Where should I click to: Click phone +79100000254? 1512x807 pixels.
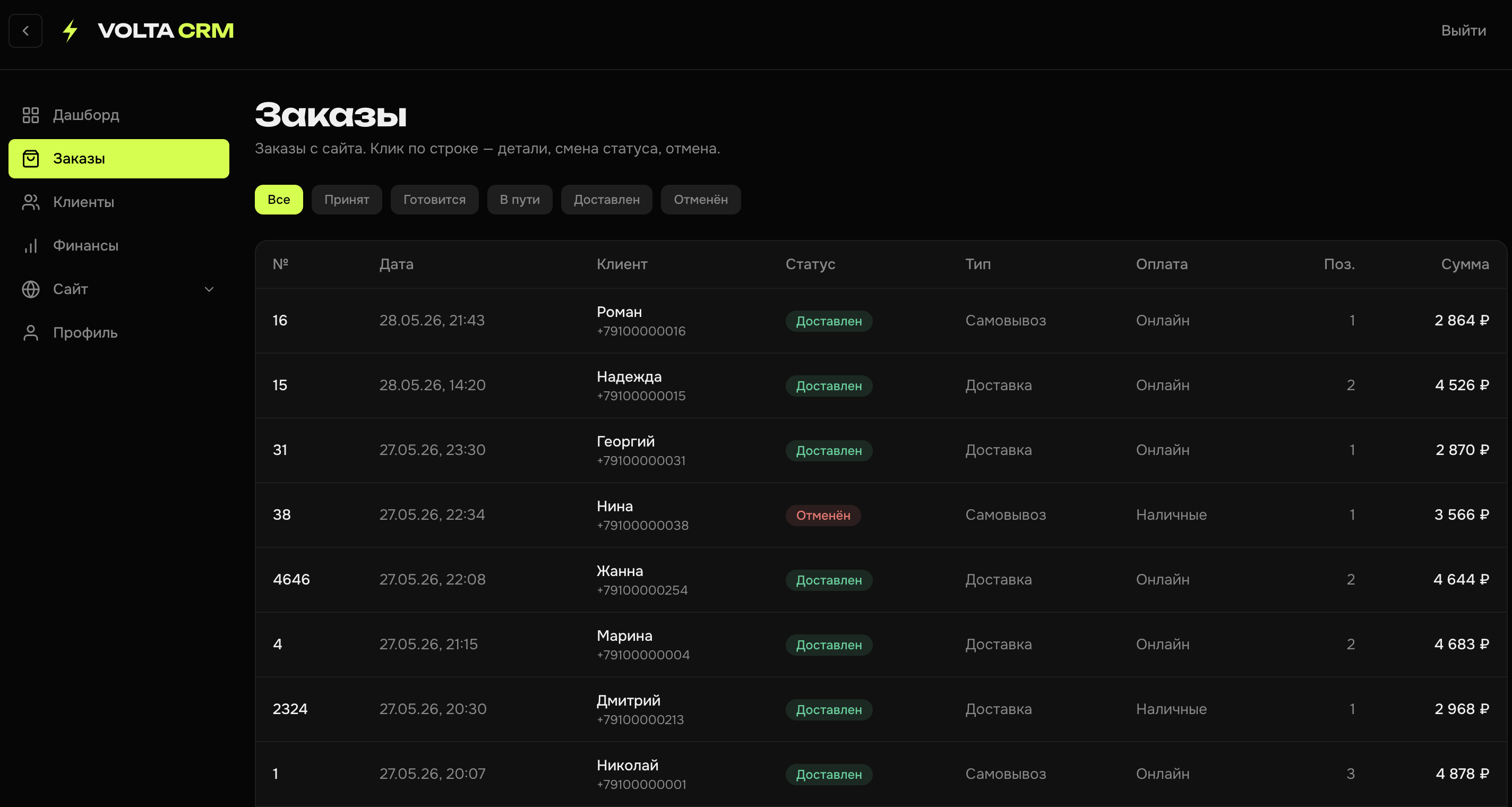click(642, 590)
